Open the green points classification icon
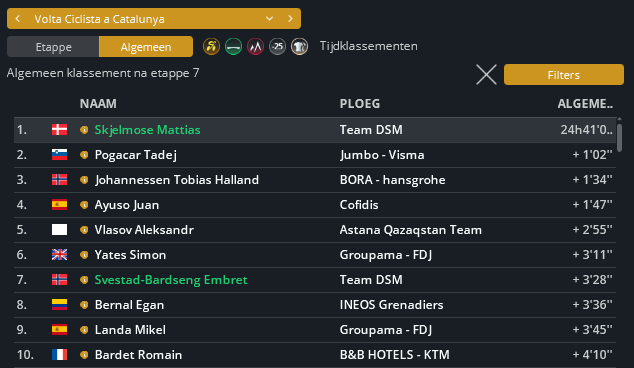This screenshot has height=368, width=634. [233, 47]
